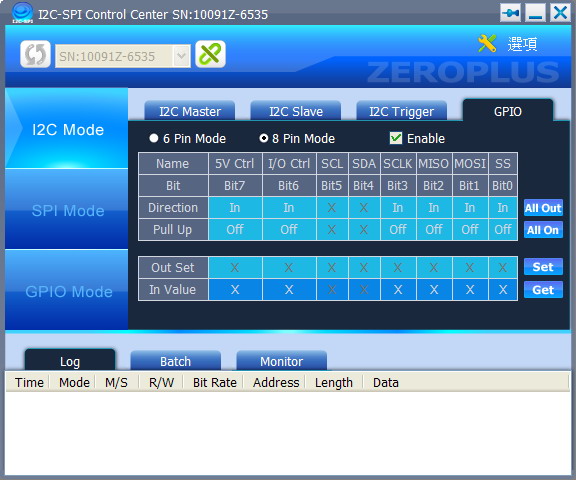Viewport: 576px width, 480px height.
Task: Toggle Direction cell for Bit7 5V Ctrl
Action: 235,208
